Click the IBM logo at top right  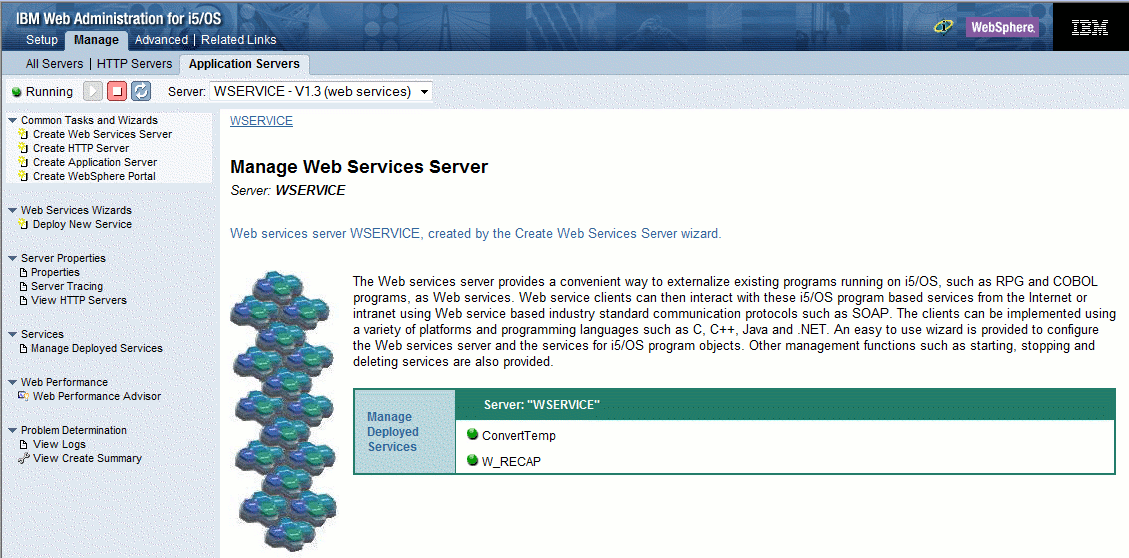pyautogui.click(x=1090, y=27)
